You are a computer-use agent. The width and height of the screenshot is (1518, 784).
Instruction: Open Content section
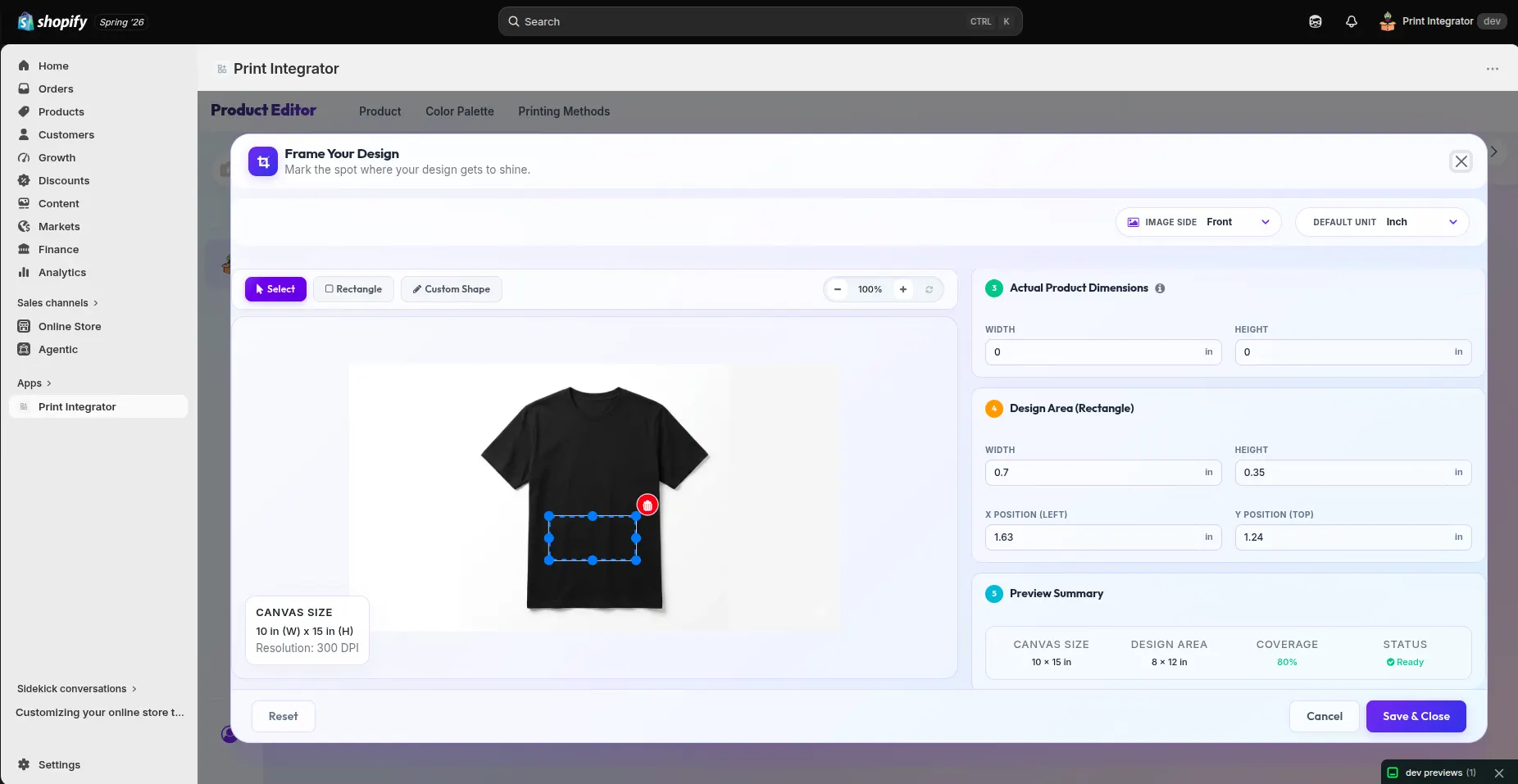pyautogui.click(x=58, y=203)
